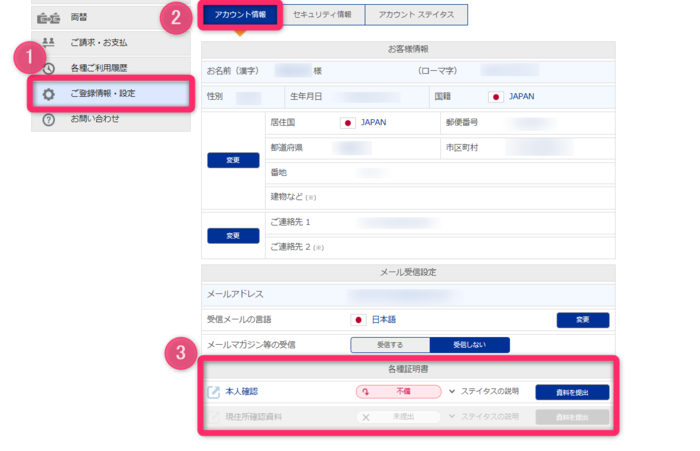
Task: Open the ご請求・お支払 menu item
Action: 111,43
